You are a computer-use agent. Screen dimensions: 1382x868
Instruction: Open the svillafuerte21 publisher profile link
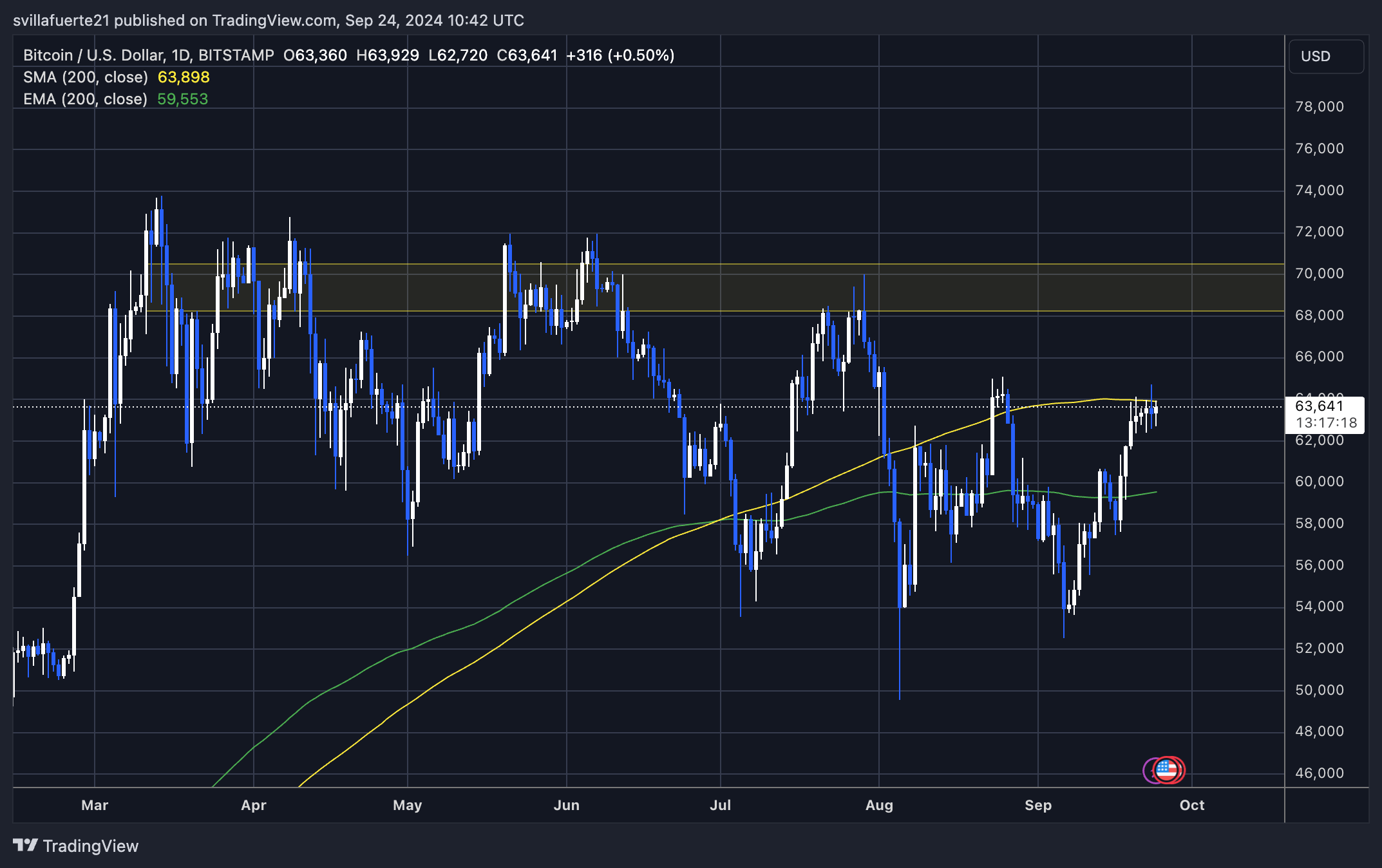(63, 20)
